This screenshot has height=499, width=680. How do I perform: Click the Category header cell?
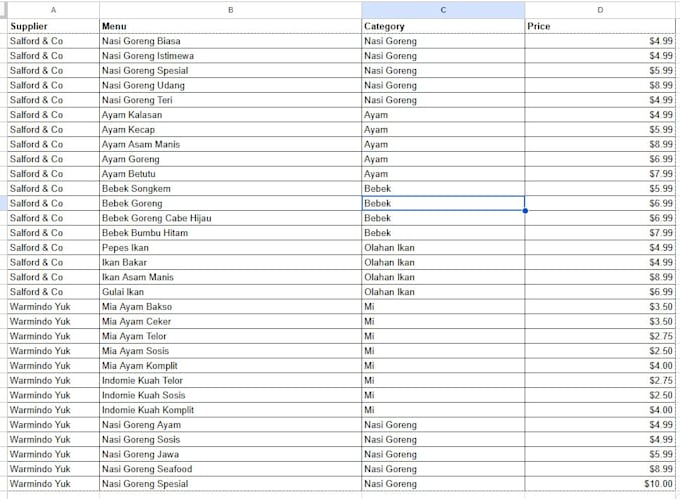point(443,26)
